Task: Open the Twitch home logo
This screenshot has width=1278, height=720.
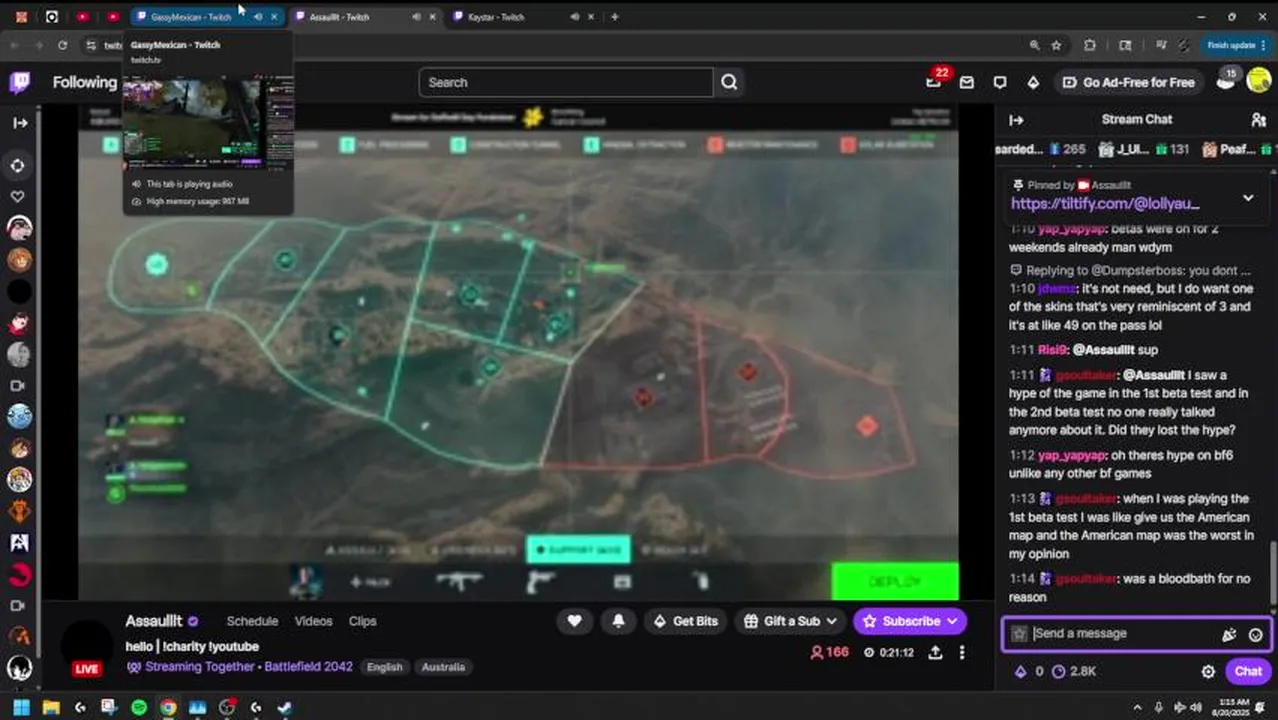Action: click(20, 82)
